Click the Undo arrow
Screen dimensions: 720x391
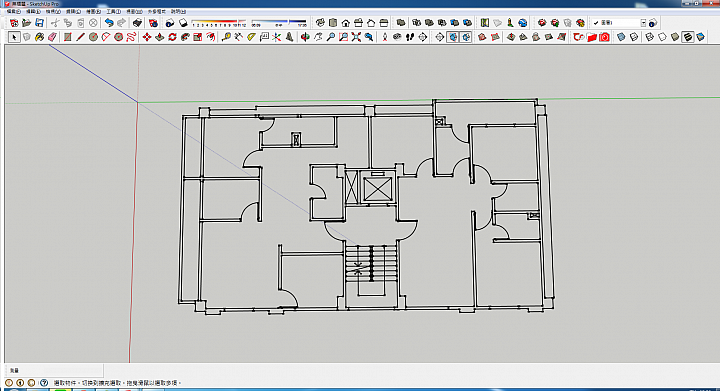click(109, 22)
